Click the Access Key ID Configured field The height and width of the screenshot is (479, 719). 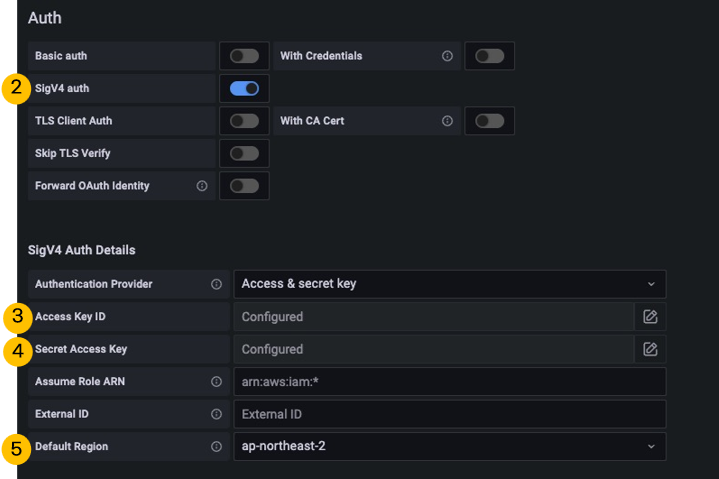pos(434,317)
